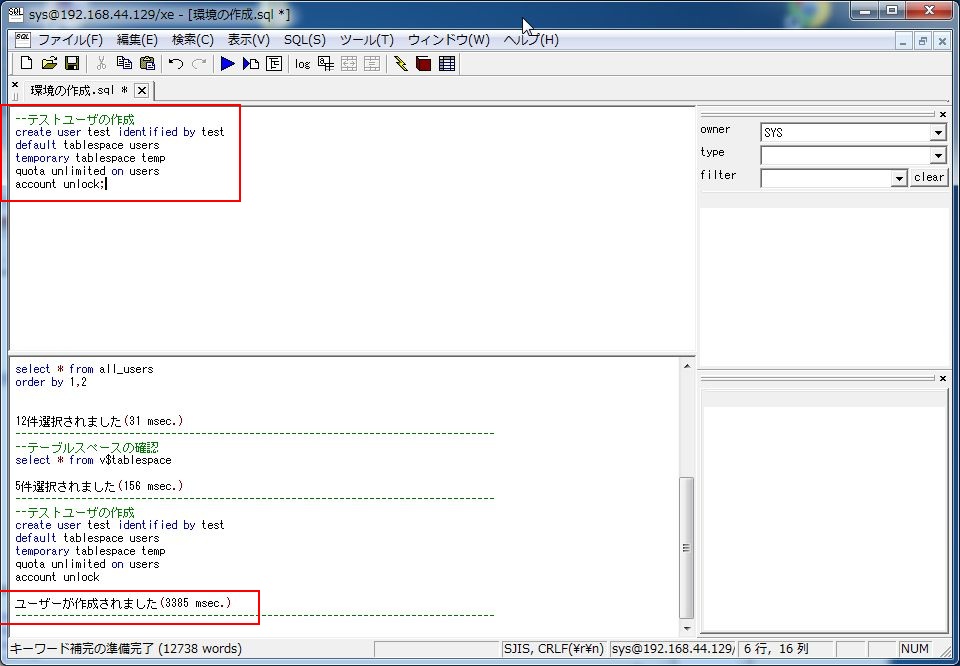Click the log toolbar icon

(x=302, y=63)
